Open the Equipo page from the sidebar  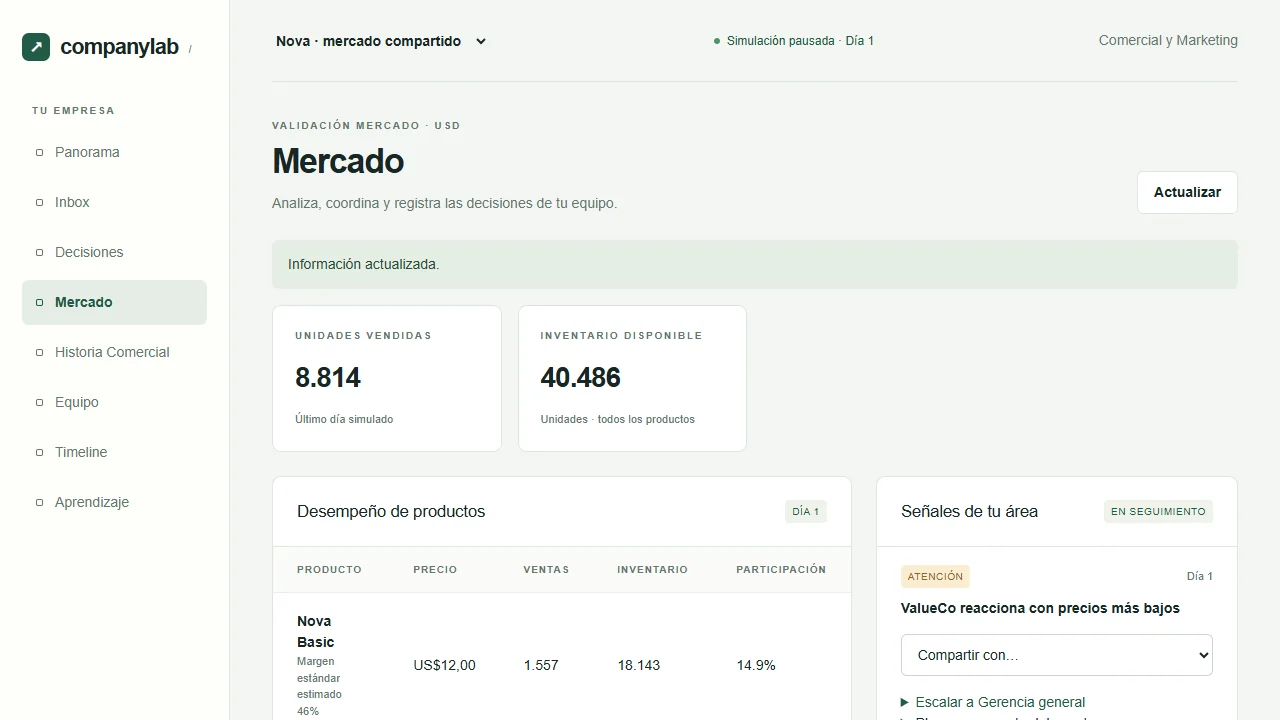pyautogui.click(x=114, y=402)
